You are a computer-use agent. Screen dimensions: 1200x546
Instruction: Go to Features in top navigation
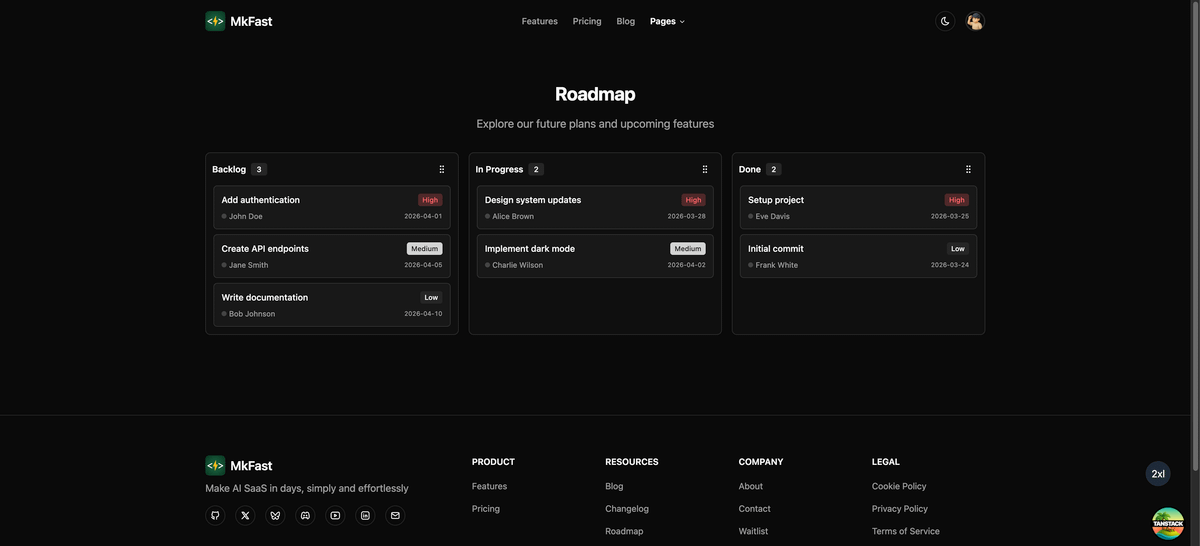(x=539, y=21)
